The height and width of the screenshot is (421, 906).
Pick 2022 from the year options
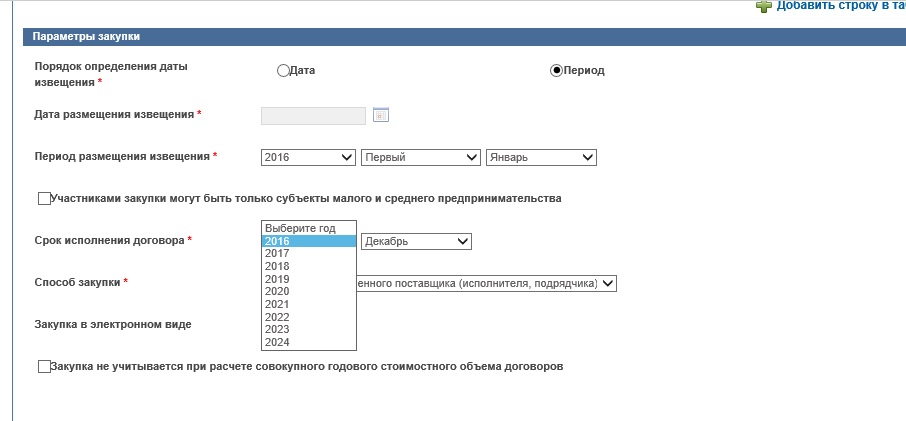[x=308, y=317]
